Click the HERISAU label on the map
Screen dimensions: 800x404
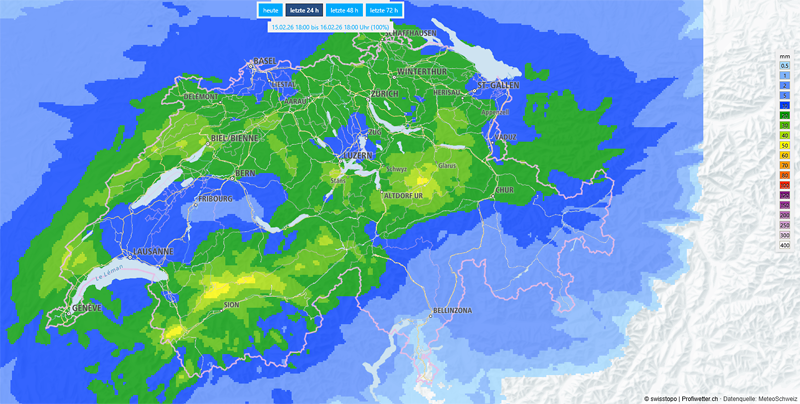point(446,92)
